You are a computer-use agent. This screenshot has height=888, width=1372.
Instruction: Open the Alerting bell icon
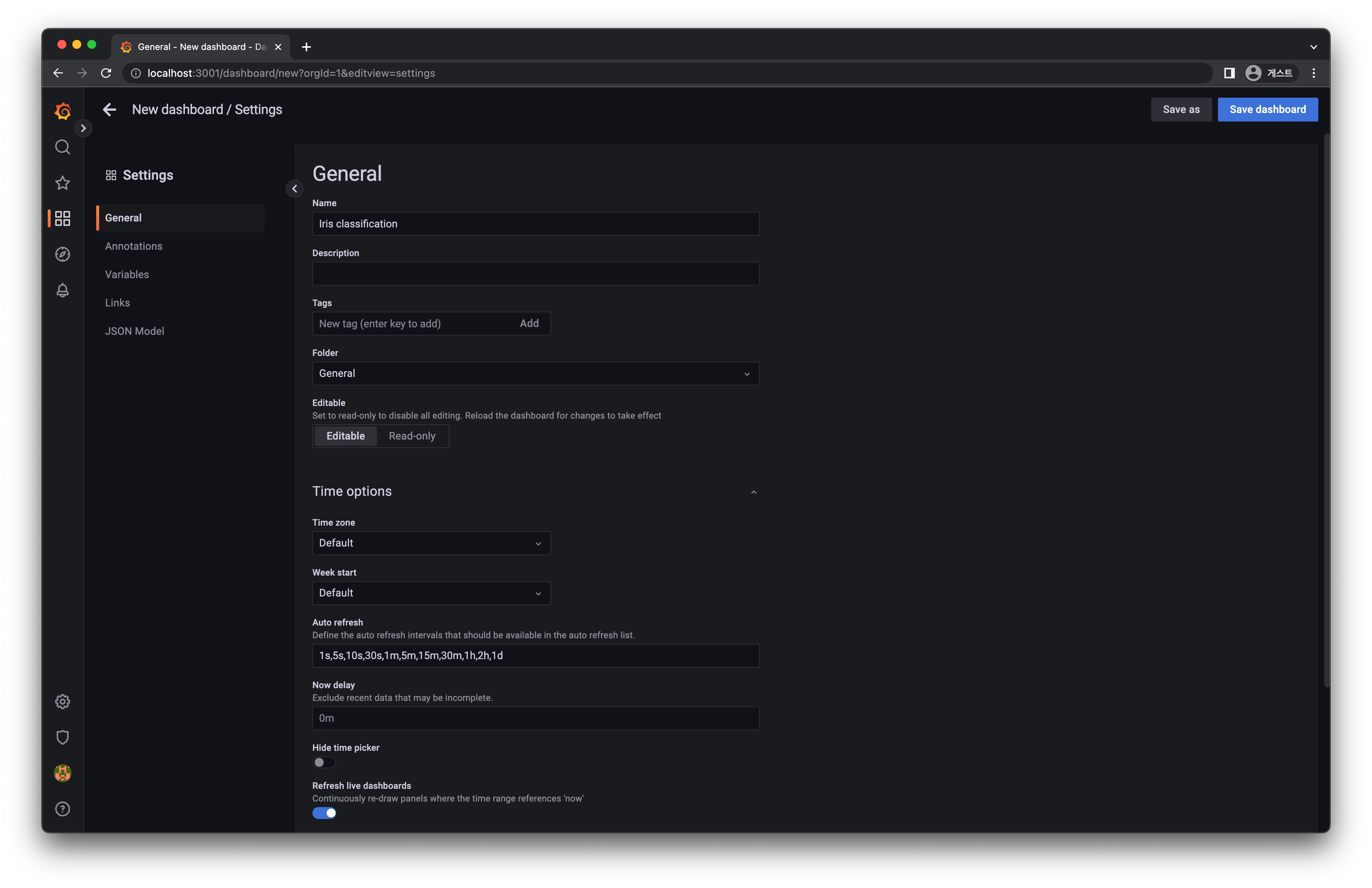point(63,290)
